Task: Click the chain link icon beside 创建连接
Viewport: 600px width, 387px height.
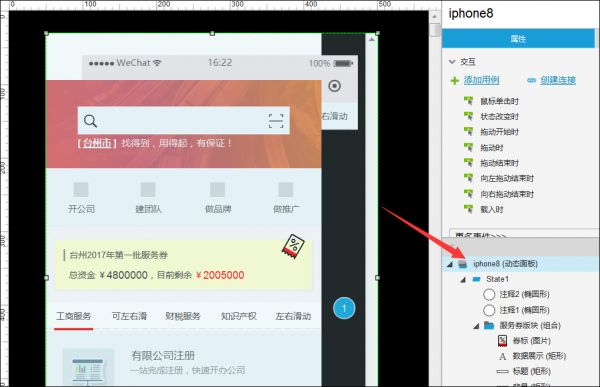Action: coord(532,80)
